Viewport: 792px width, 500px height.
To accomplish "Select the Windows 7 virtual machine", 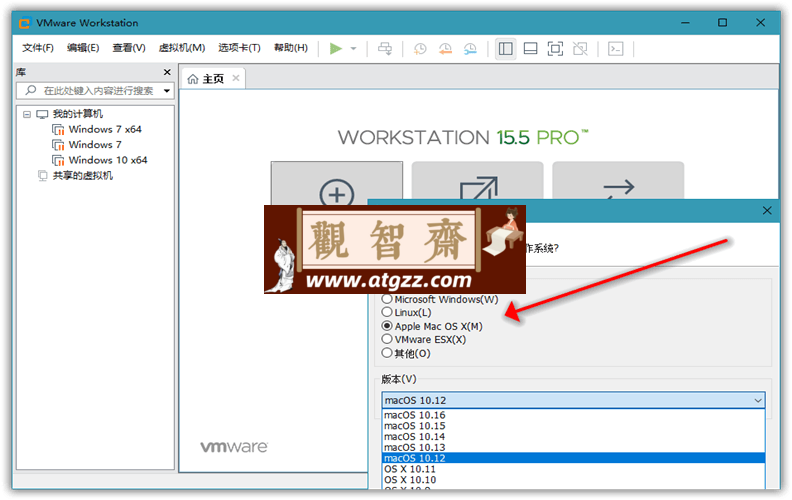I will click(95, 144).
